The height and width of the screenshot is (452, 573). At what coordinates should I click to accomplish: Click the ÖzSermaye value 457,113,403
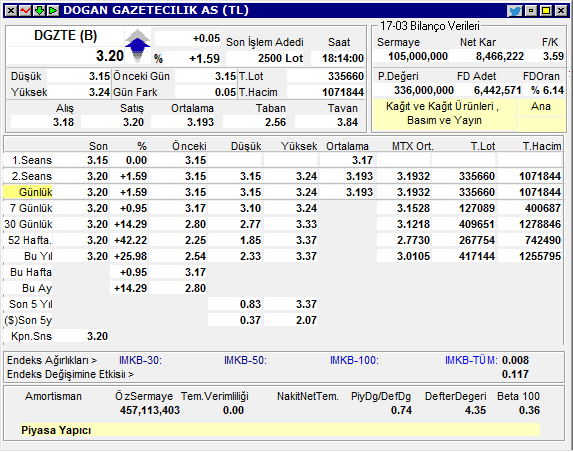click(150, 410)
